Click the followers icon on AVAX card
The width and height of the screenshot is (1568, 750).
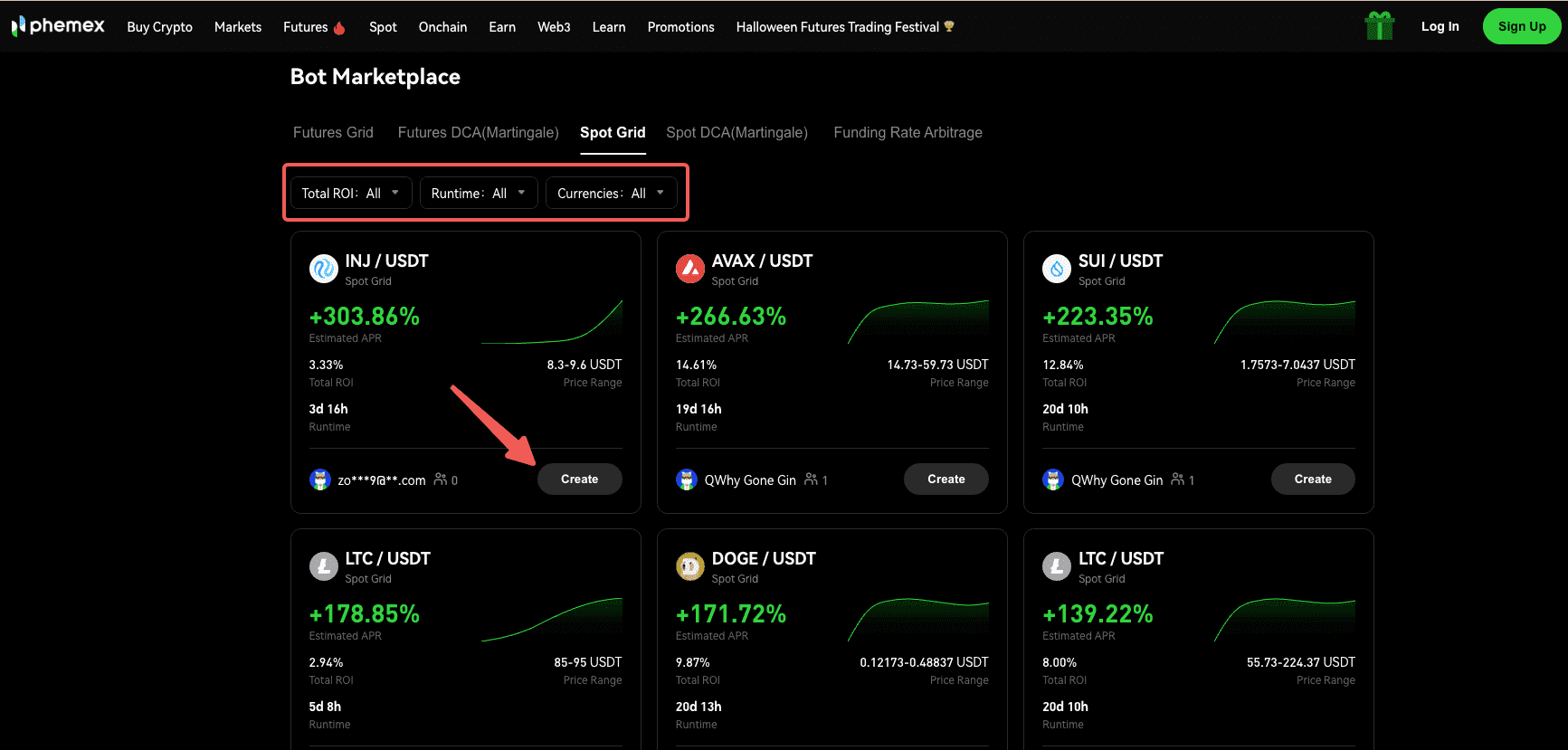pos(812,479)
